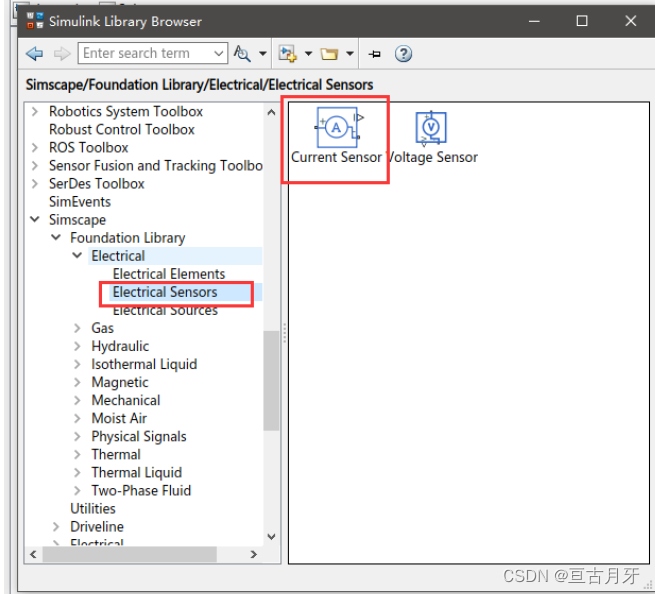Click the tree scroll up arrow
Screen dimensions: 655x594
point(272,112)
